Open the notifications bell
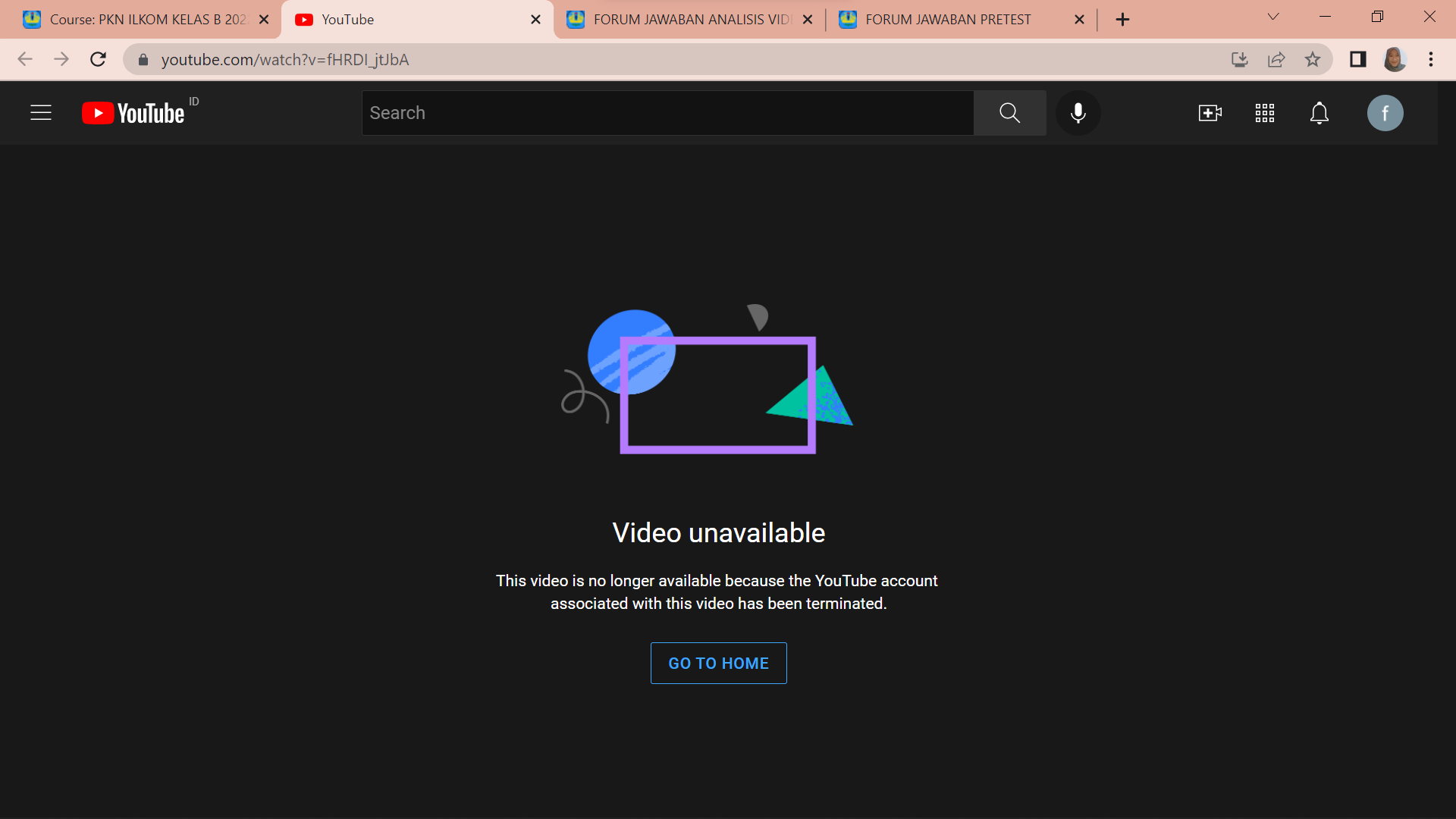Image resolution: width=1456 pixels, height=819 pixels. (1319, 113)
